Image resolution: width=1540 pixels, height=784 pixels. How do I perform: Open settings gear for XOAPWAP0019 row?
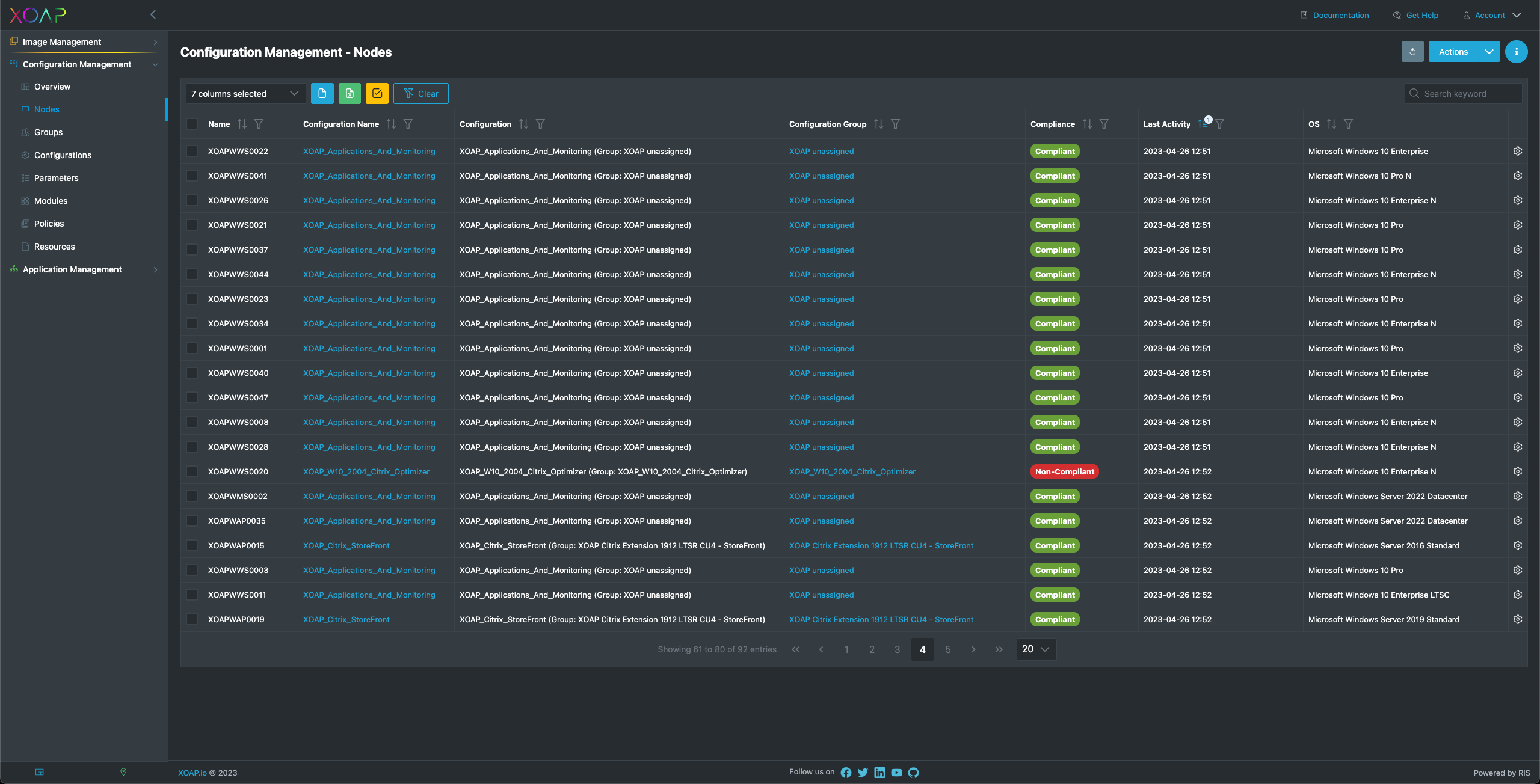[1517, 619]
